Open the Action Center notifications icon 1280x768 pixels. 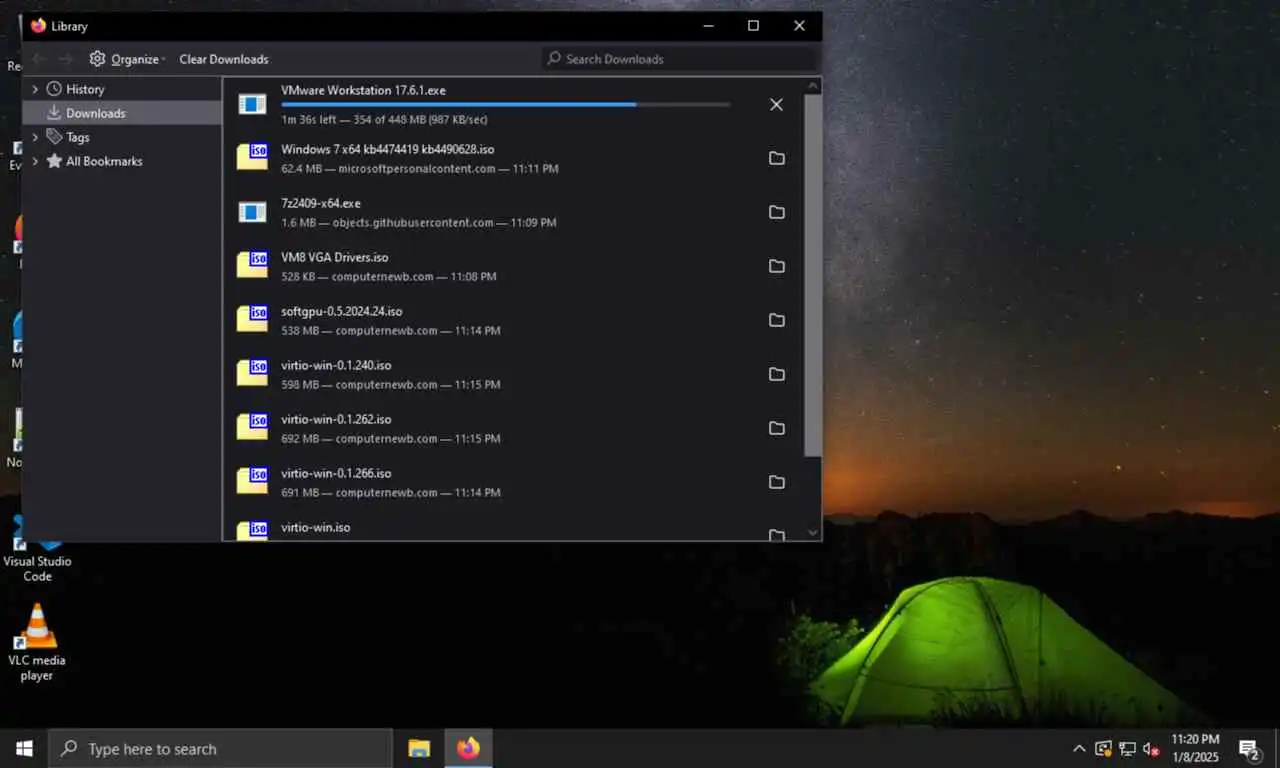[x=1249, y=749]
